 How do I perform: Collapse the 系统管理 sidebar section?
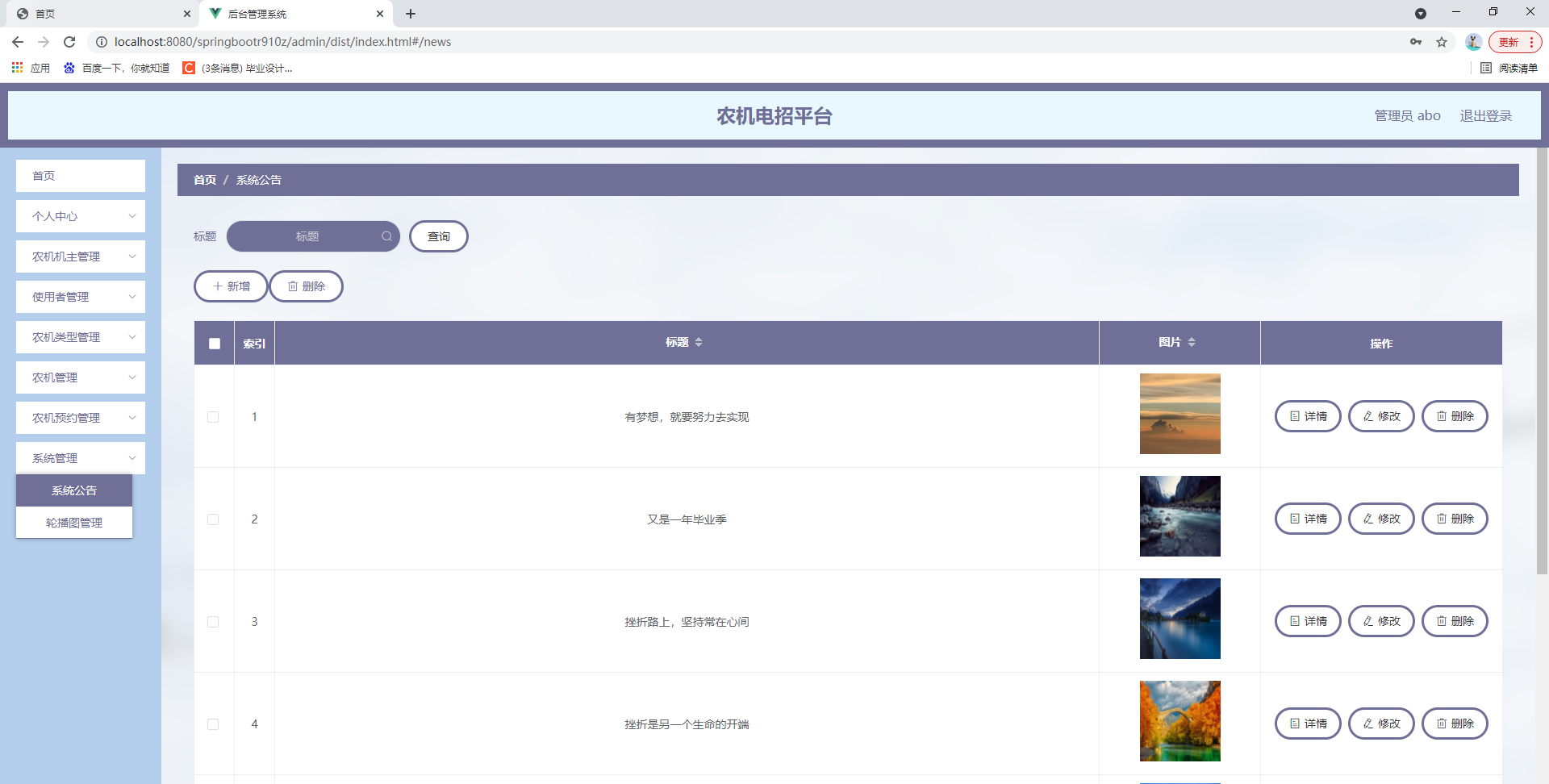coord(80,457)
